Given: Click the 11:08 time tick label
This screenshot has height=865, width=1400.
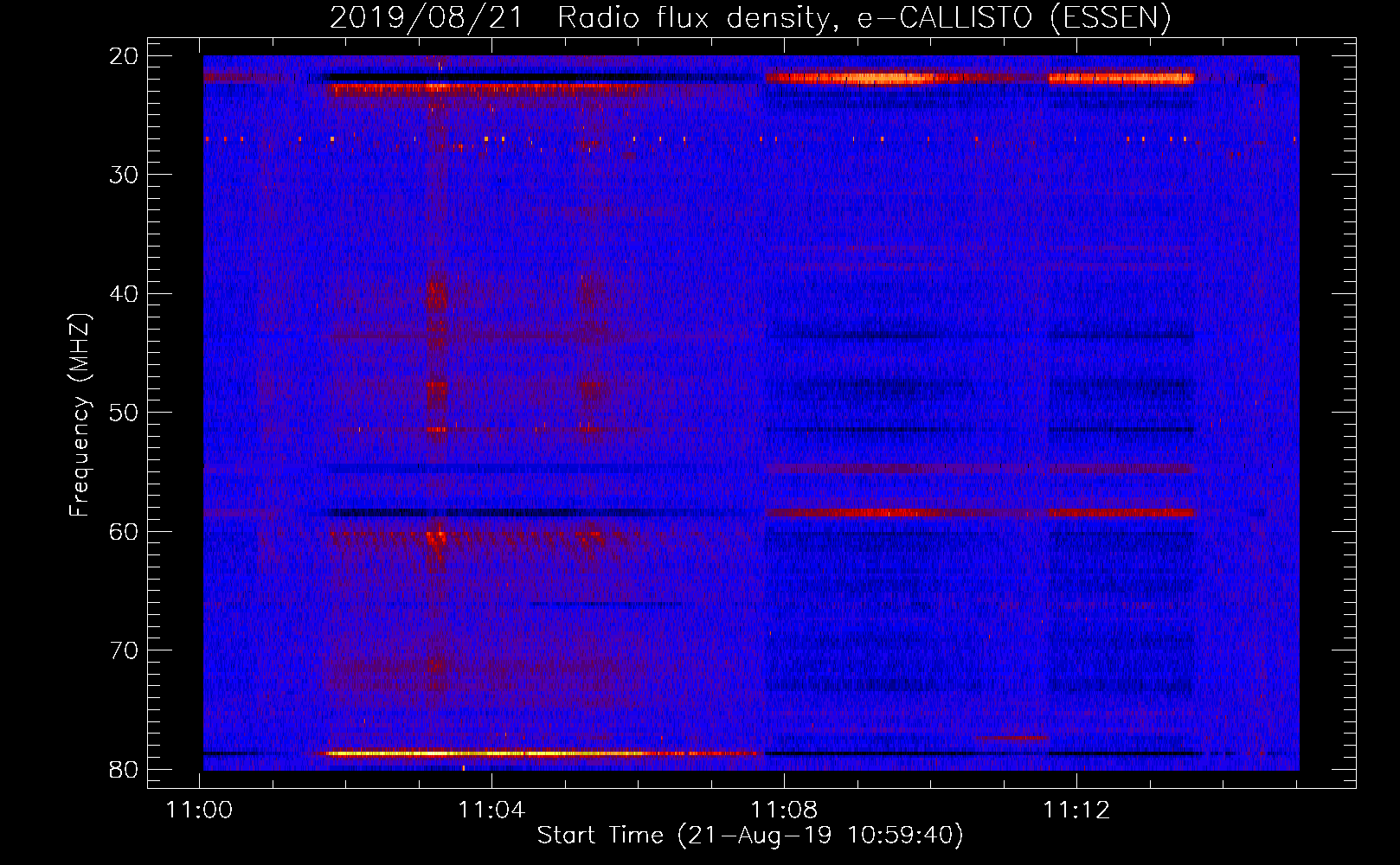Looking at the screenshot, I should click(x=784, y=811).
